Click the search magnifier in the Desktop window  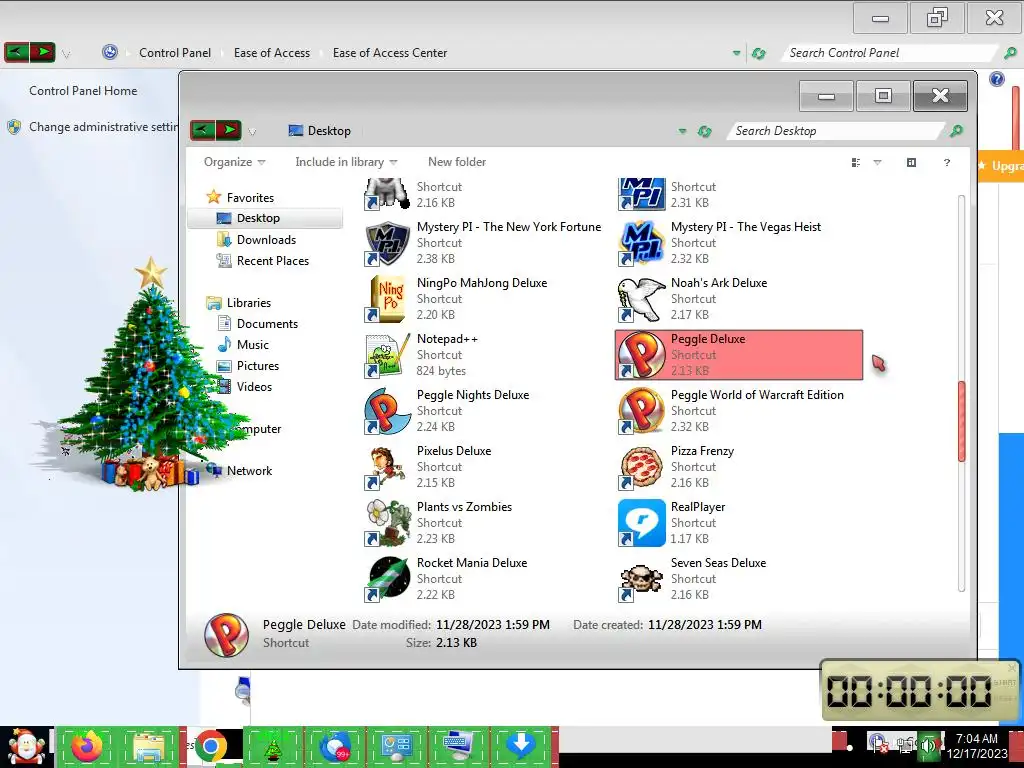click(x=956, y=131)
